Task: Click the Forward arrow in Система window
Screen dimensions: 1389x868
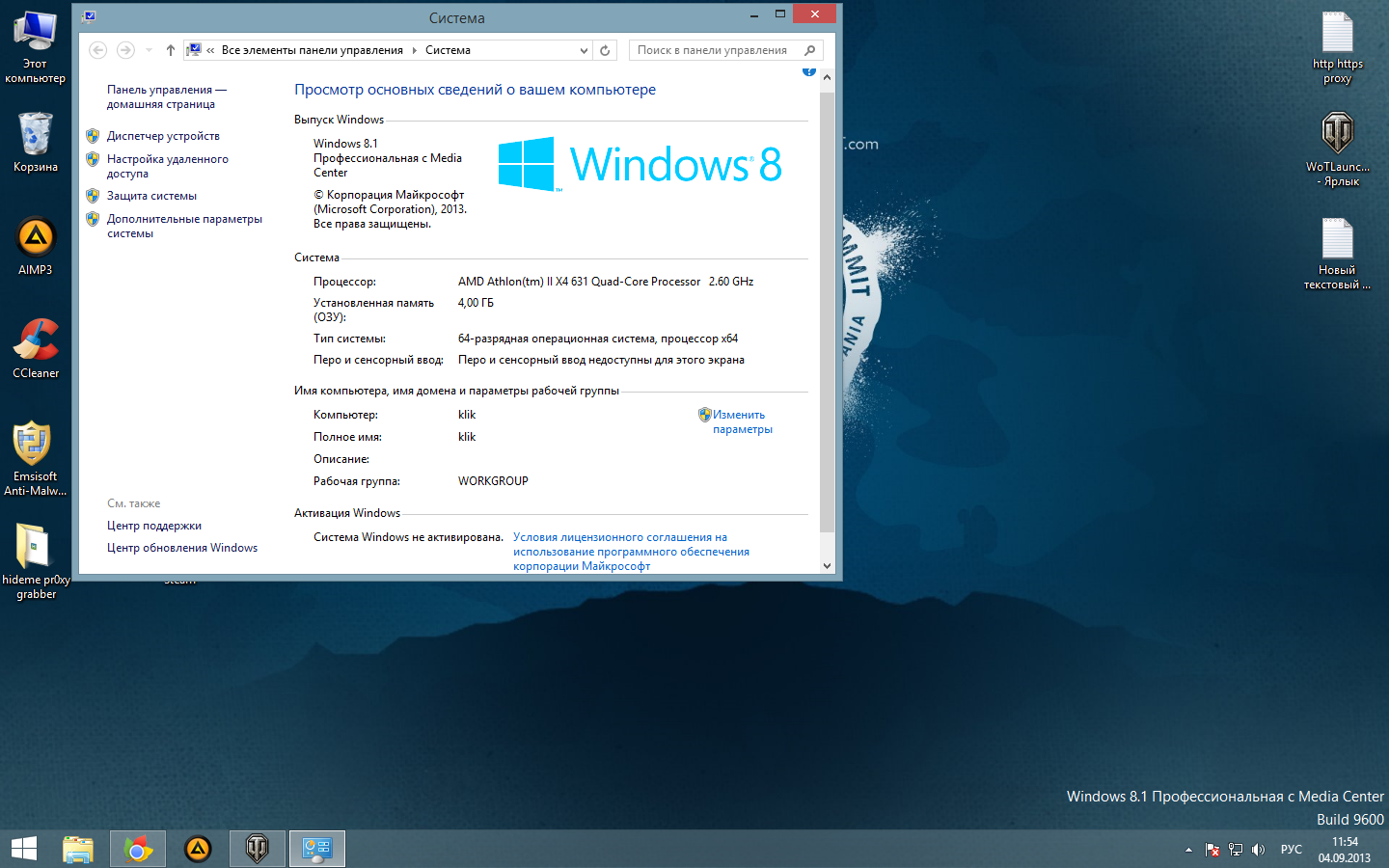Action: (x=125, y=50)
